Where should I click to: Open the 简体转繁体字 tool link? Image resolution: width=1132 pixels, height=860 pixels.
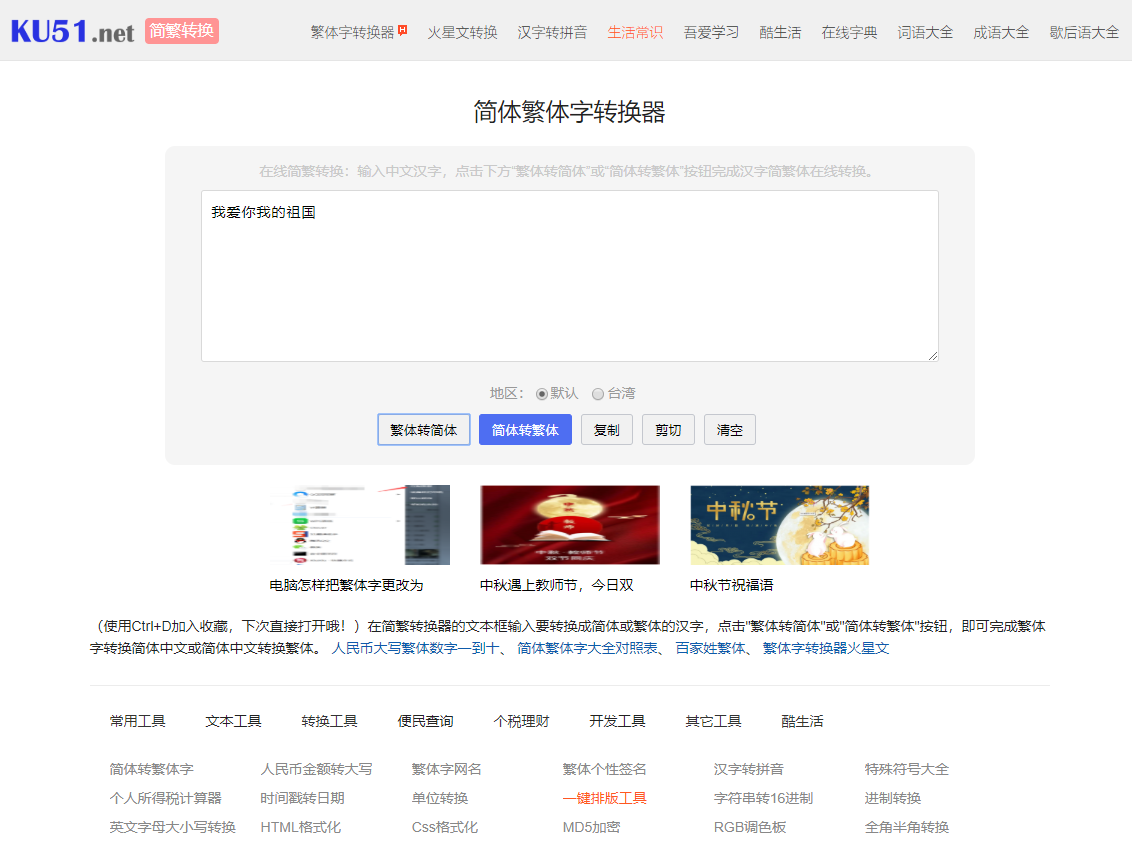click(152, 770)
